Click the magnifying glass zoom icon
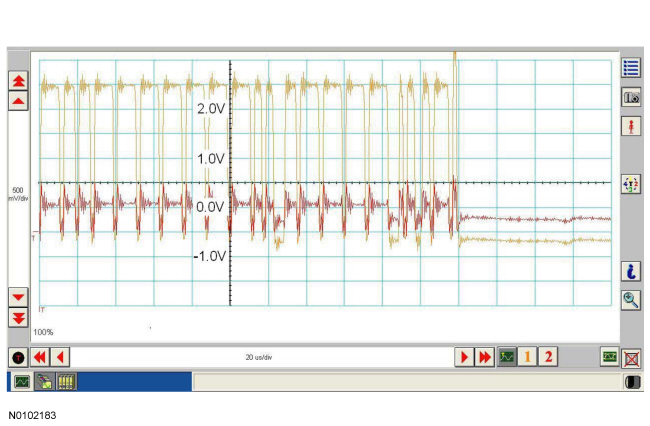Viewport: 650px width, 426px height. pos(631,299)
